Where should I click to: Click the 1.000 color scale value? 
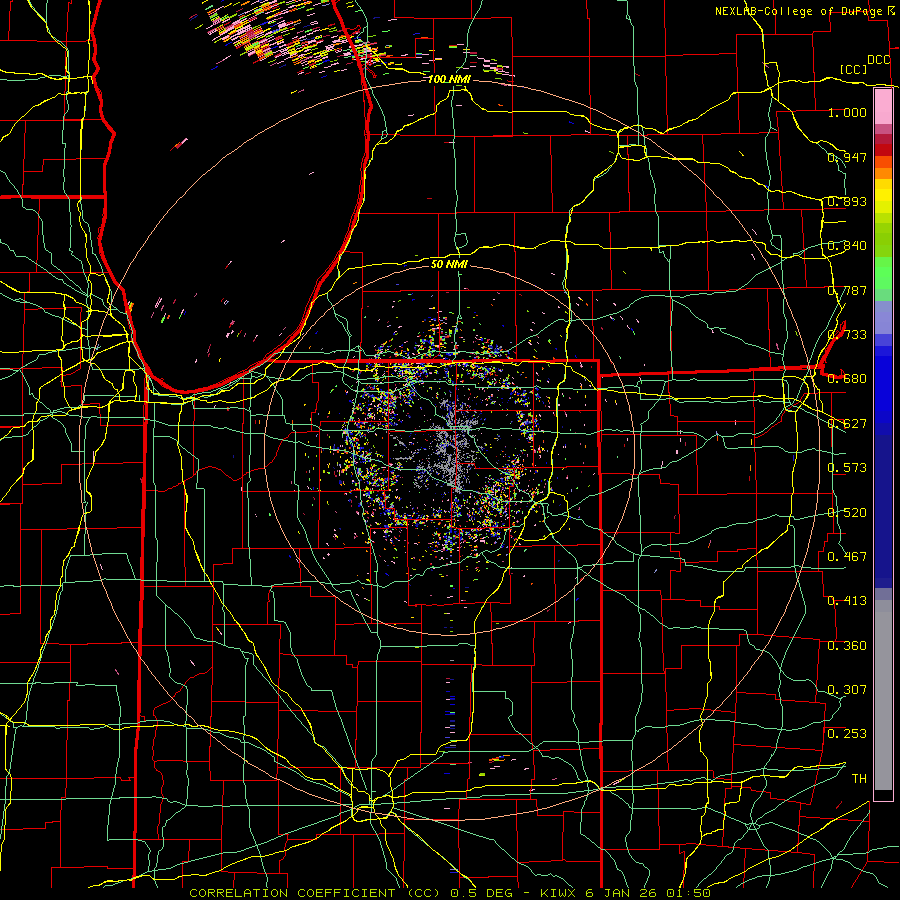click(x=847, y=112)
